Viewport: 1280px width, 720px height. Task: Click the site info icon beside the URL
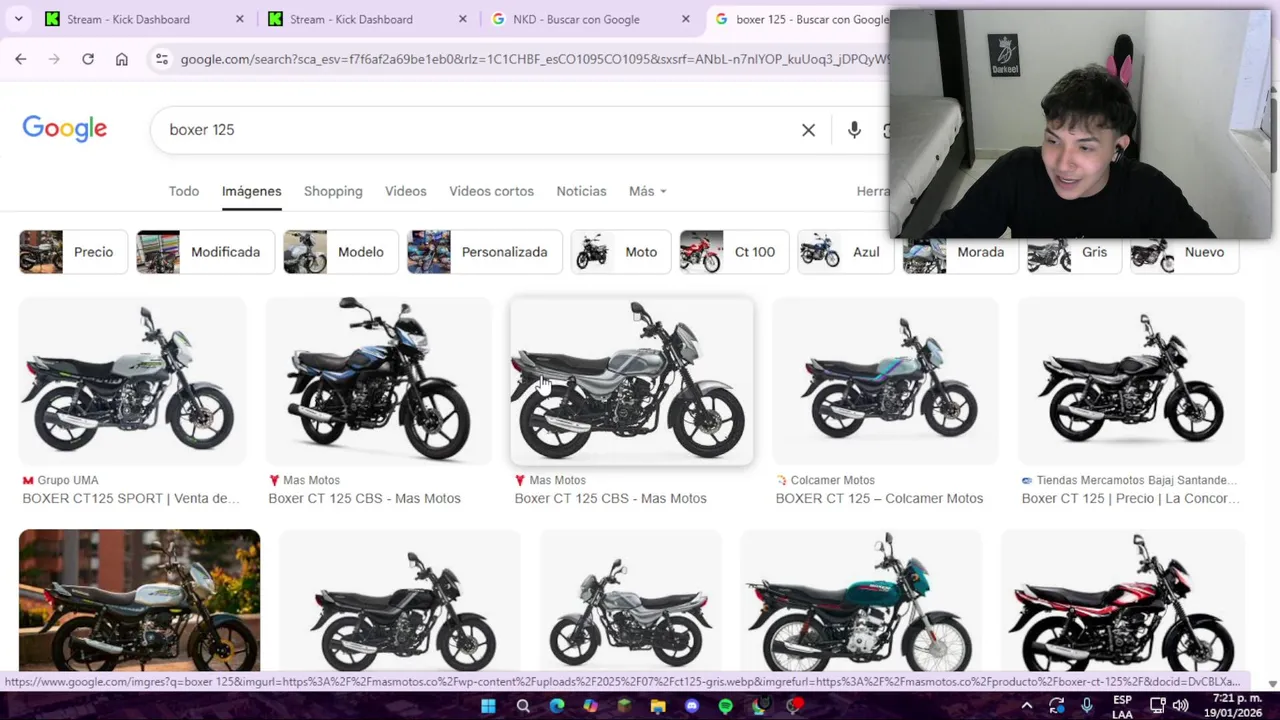coord(161,59)
